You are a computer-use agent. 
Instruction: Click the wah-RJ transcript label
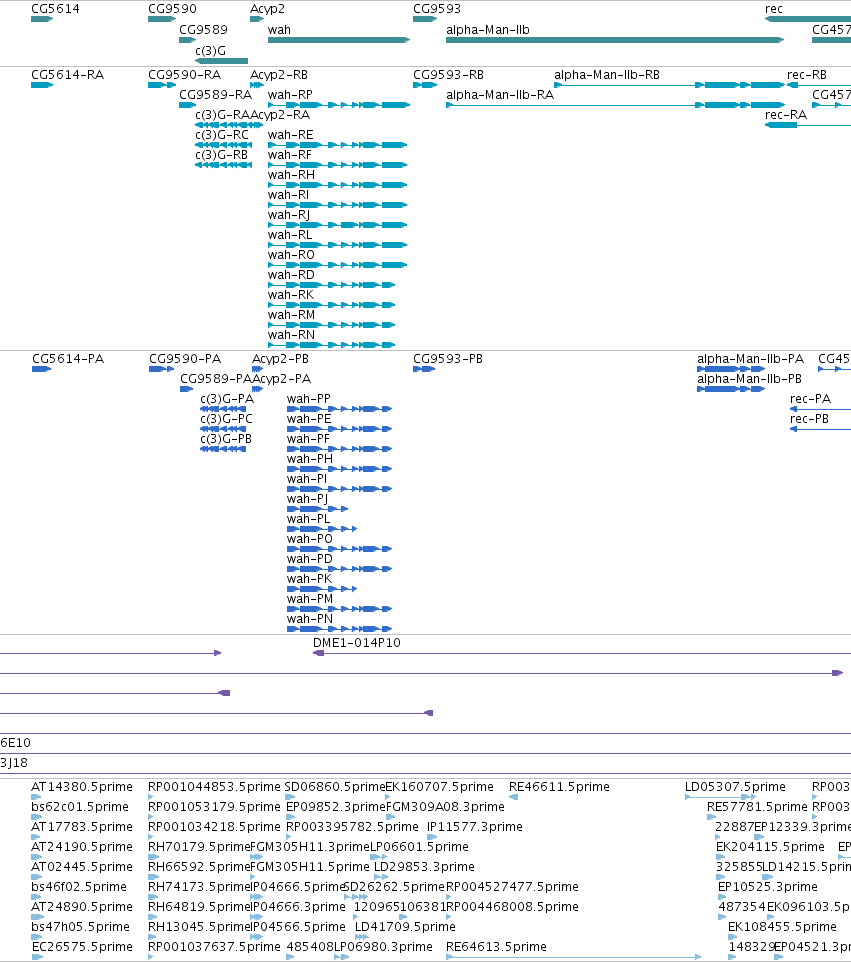tap(289, 215)
